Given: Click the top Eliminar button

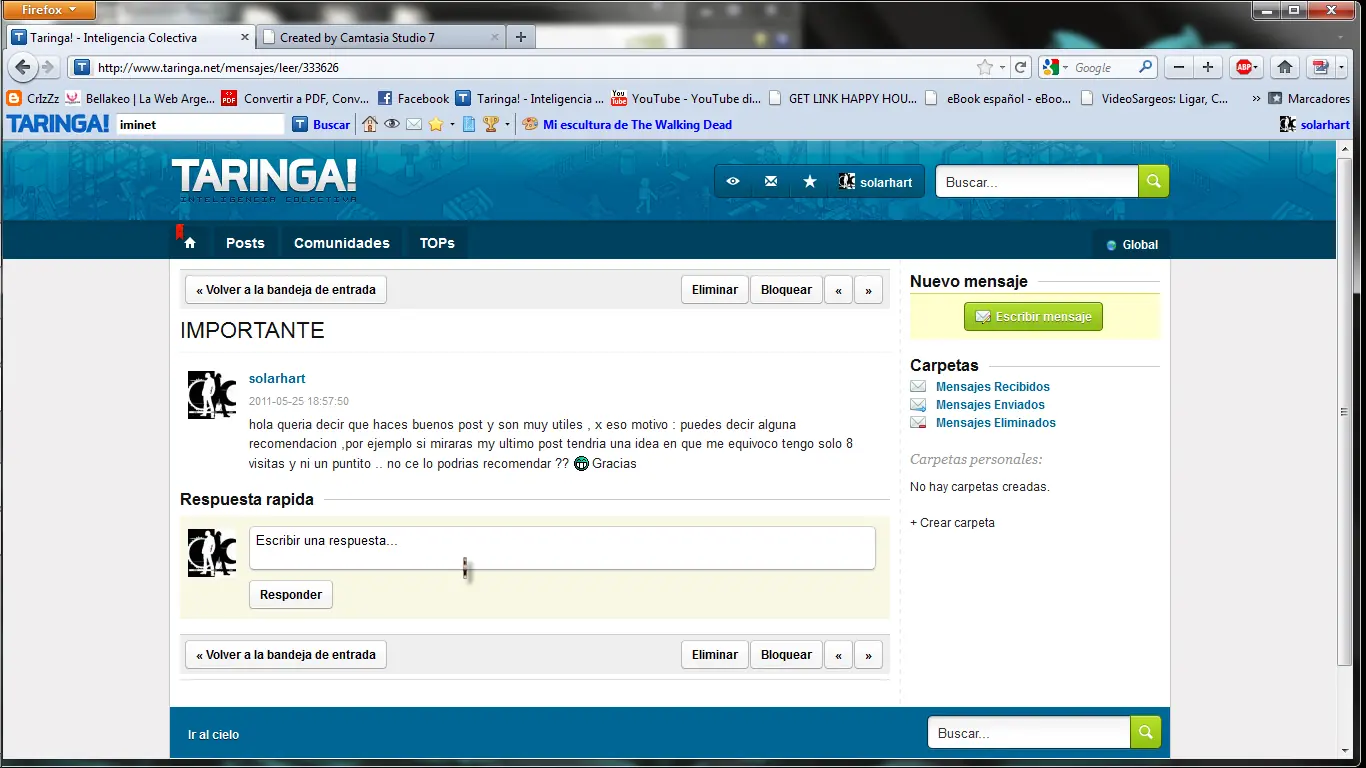Looking at the screenshot, I should tap(715, 289).
